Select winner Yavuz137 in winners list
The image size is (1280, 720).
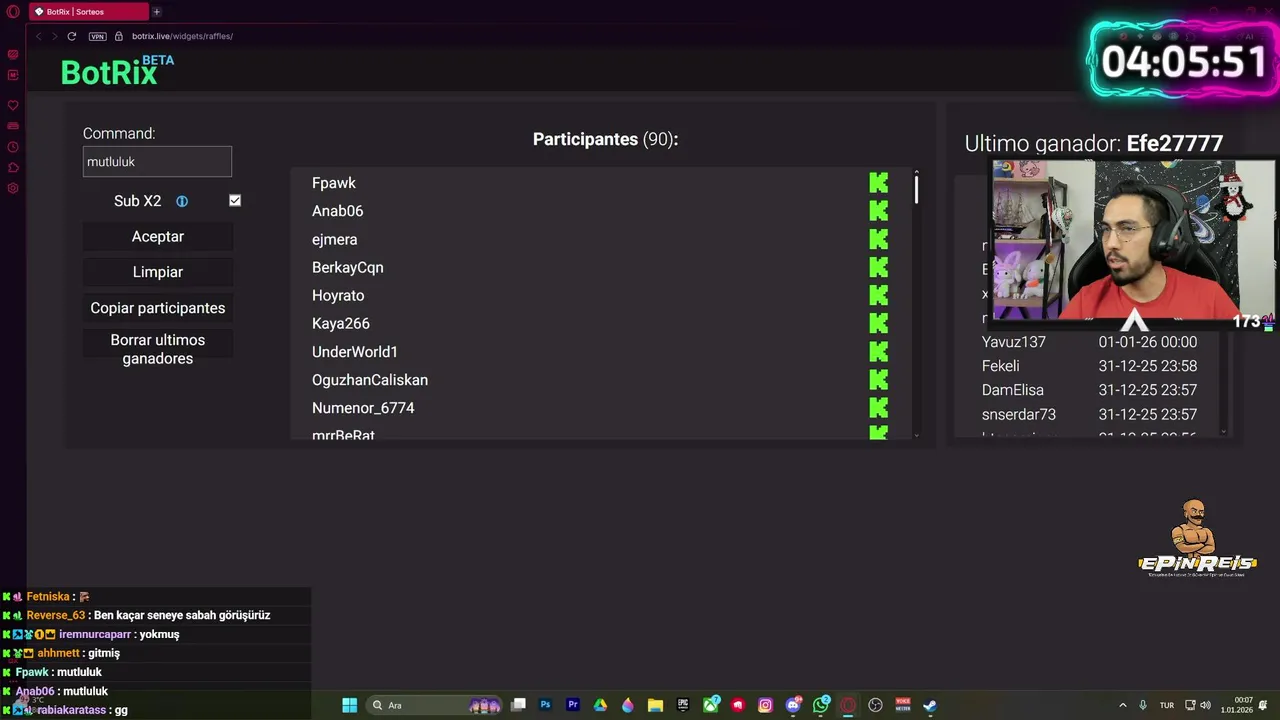coord(1014,342)
